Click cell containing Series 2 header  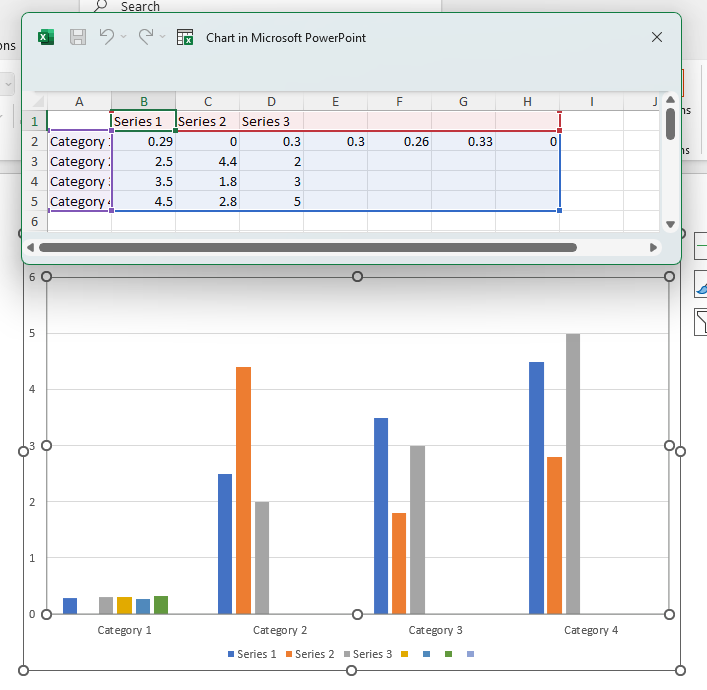tap(207, 122)
